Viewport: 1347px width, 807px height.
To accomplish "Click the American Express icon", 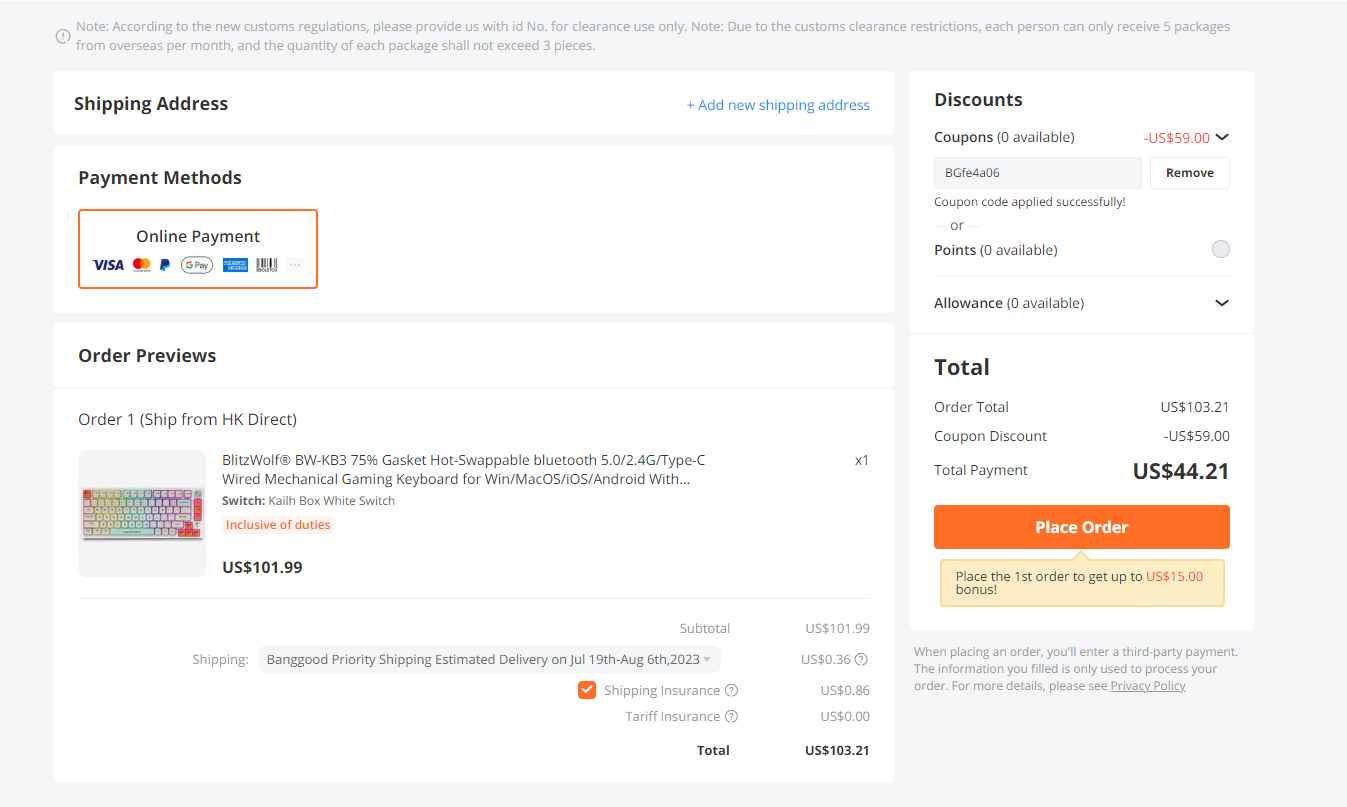I will [235, 265].
